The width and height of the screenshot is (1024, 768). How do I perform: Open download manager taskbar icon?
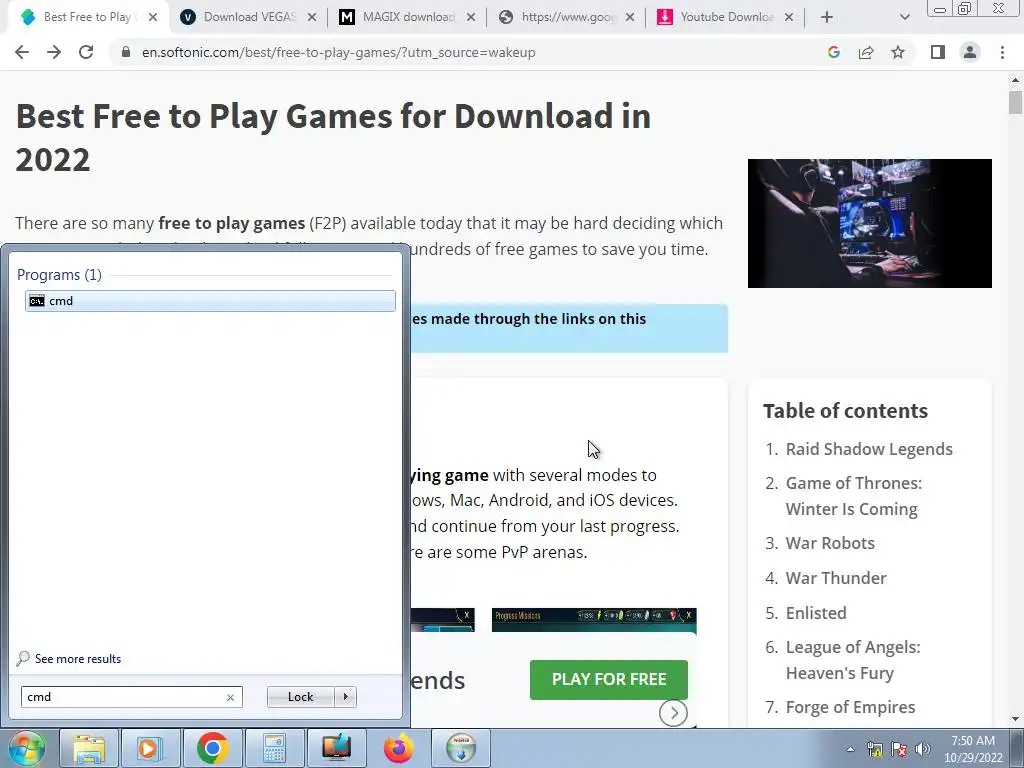pos(460,748)
